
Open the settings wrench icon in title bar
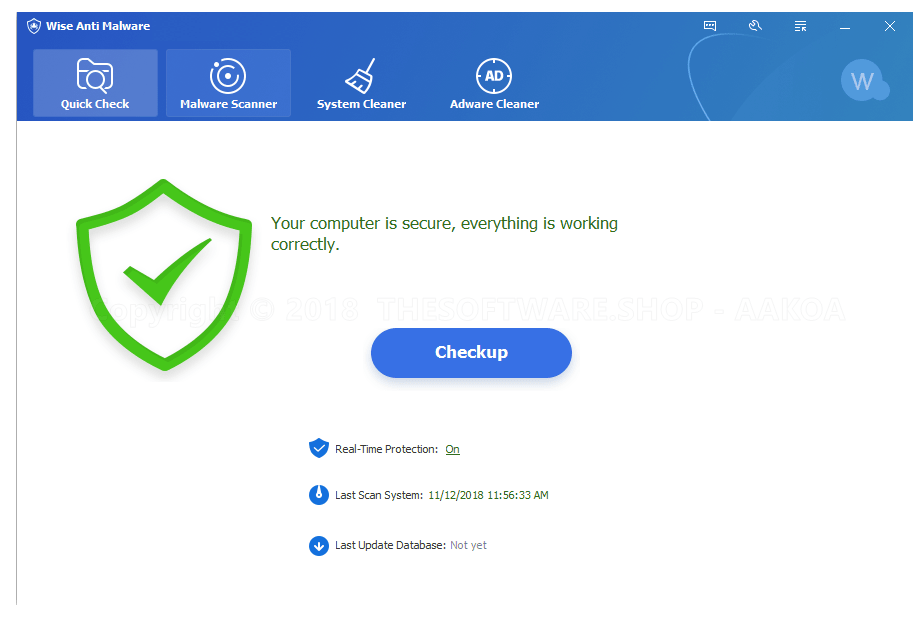coord(755,26)
